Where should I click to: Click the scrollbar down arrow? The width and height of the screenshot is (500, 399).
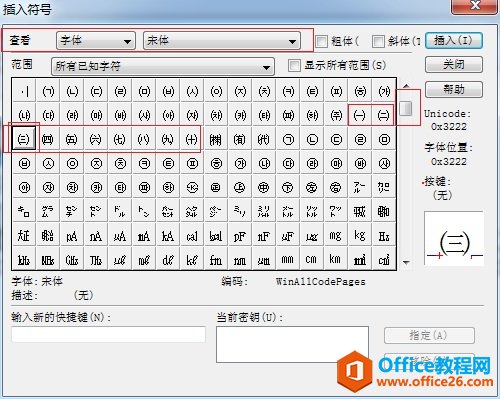click(x=406, y=262)
